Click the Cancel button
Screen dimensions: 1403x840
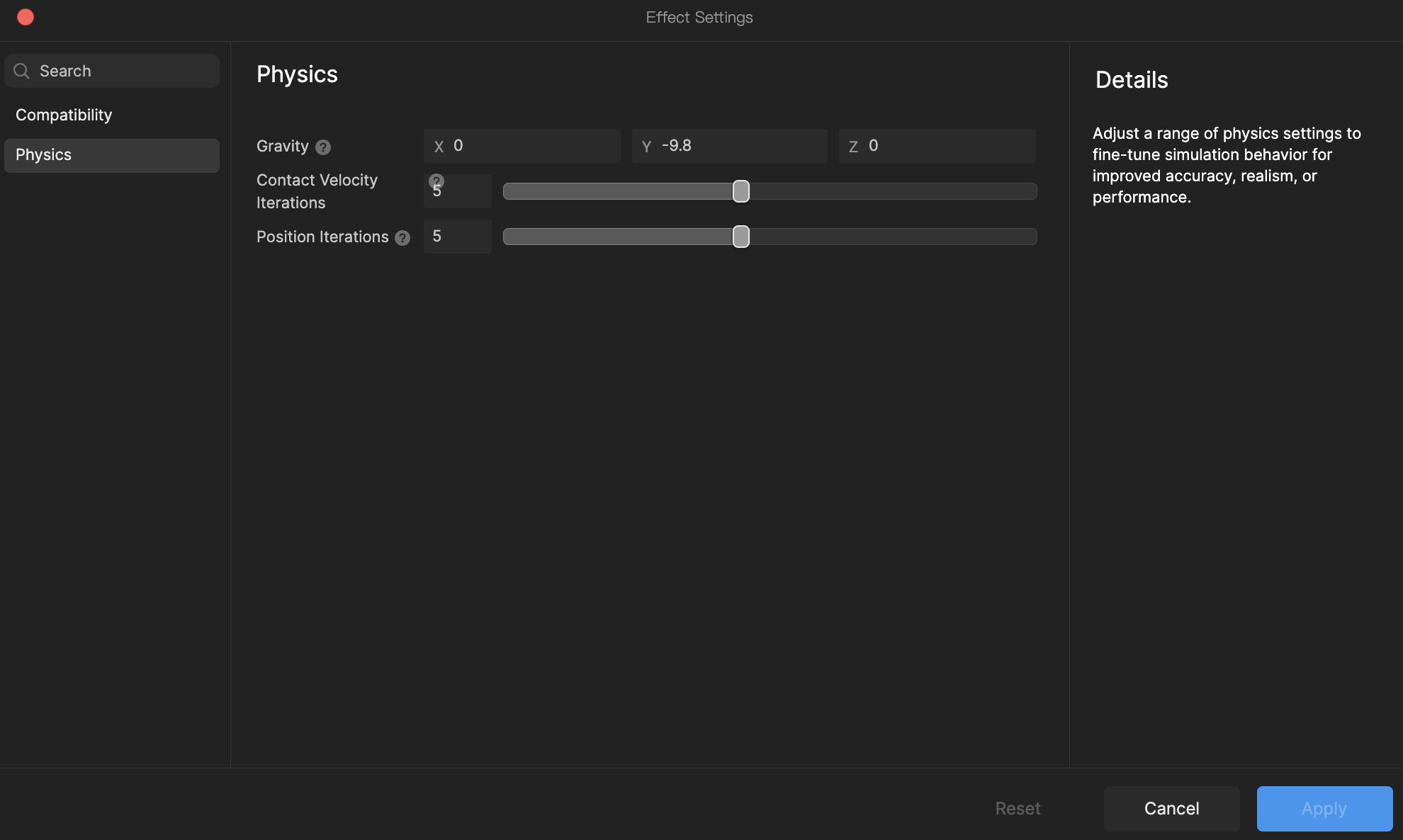(x=1172, y=809)
